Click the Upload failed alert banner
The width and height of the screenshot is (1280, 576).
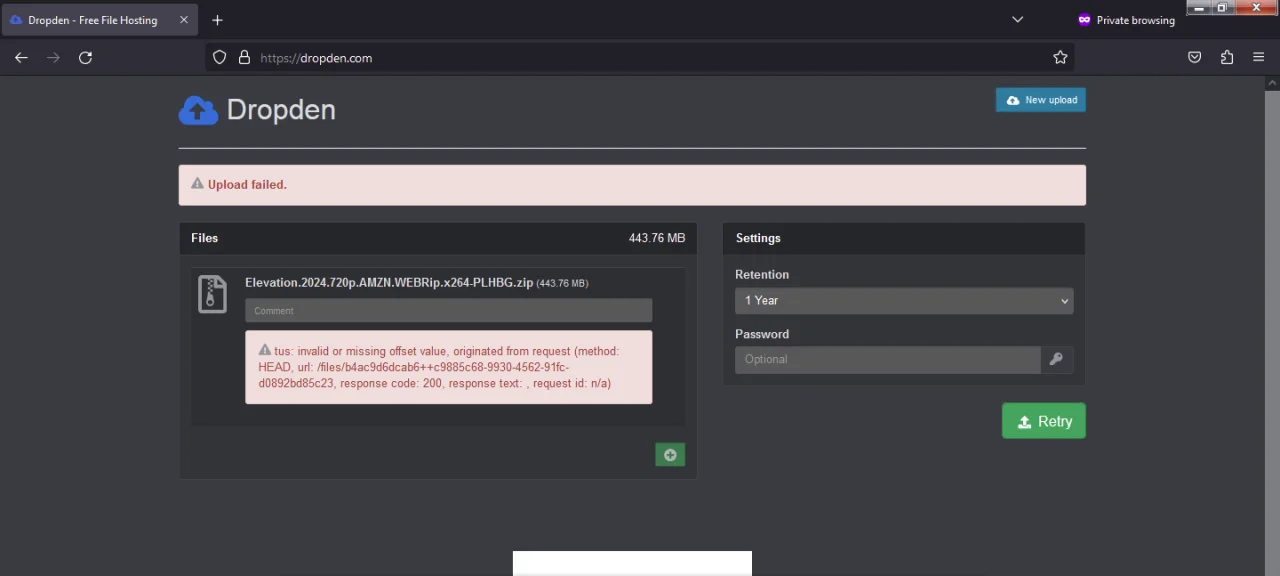point(632,185)
